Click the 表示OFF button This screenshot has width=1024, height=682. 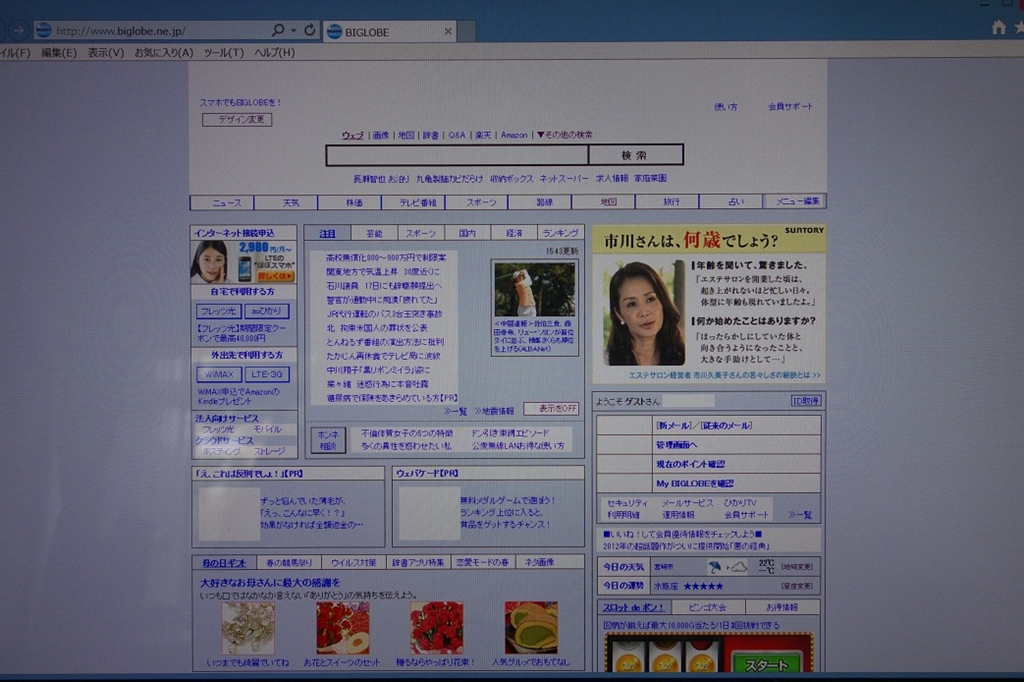pos(552,408)
